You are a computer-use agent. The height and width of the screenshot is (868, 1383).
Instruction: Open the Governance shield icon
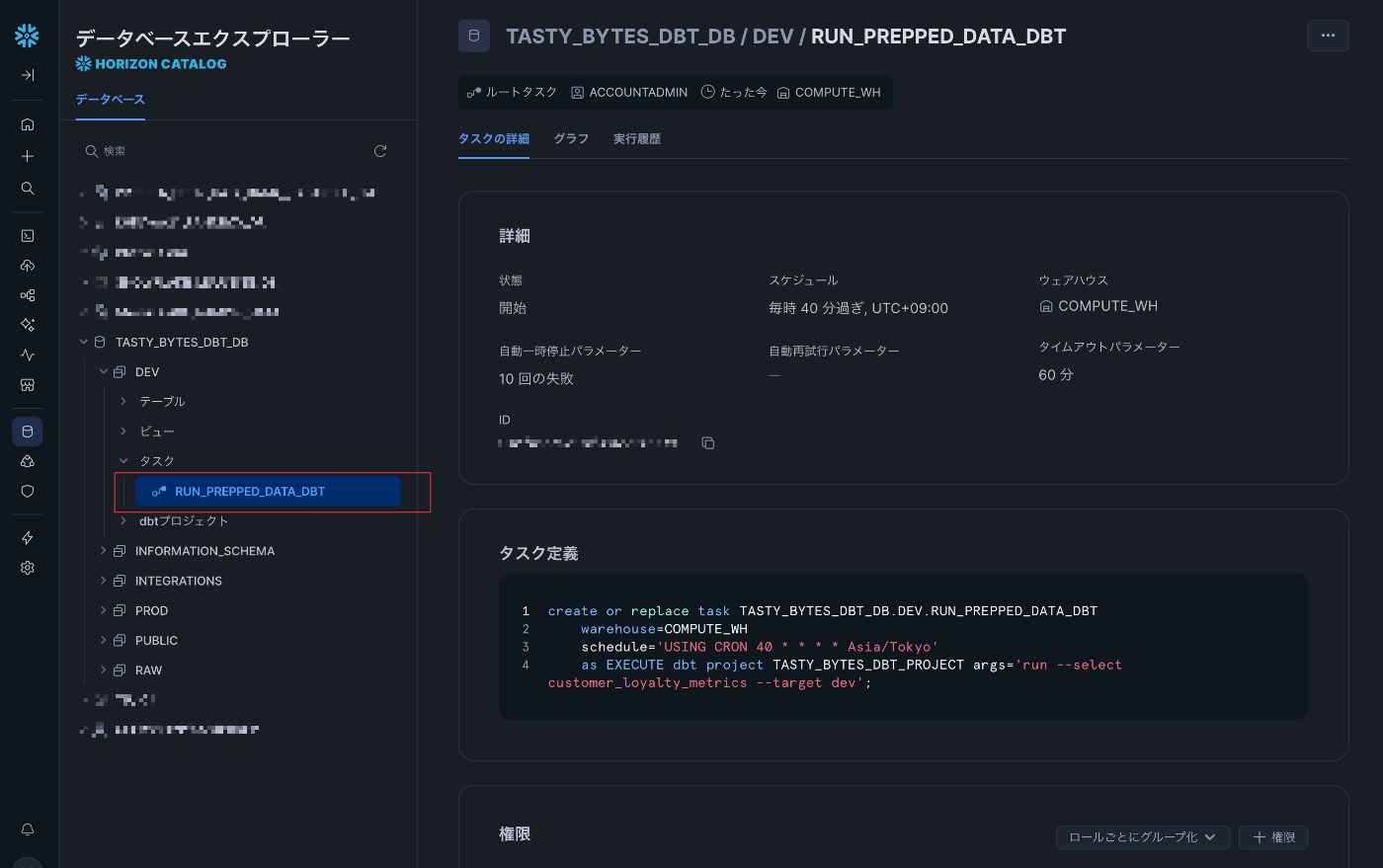click(28, 491)
